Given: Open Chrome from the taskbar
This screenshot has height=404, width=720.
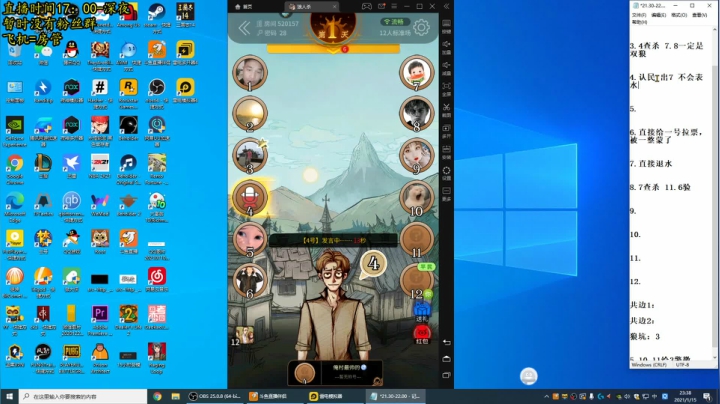Looking at the screenshot, I should 157,396.
